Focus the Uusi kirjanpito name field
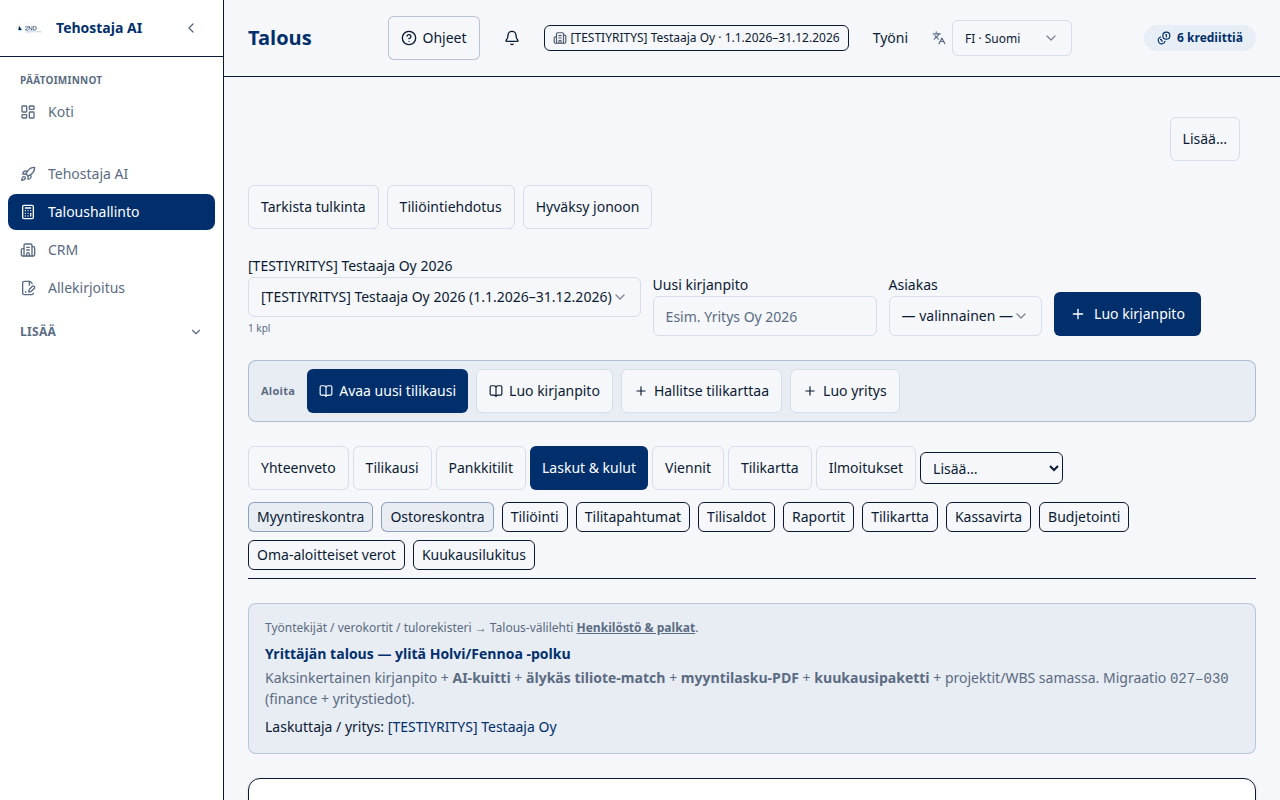This screenshot has height=800, width=1280. click(x=765, y=316)
